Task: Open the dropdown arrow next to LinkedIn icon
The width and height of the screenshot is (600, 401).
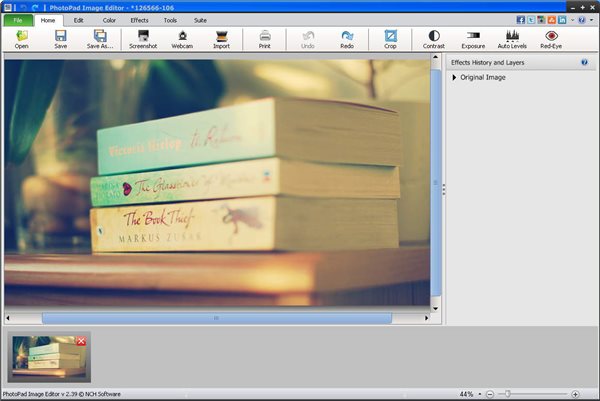Action: click(x=572, y=20)
